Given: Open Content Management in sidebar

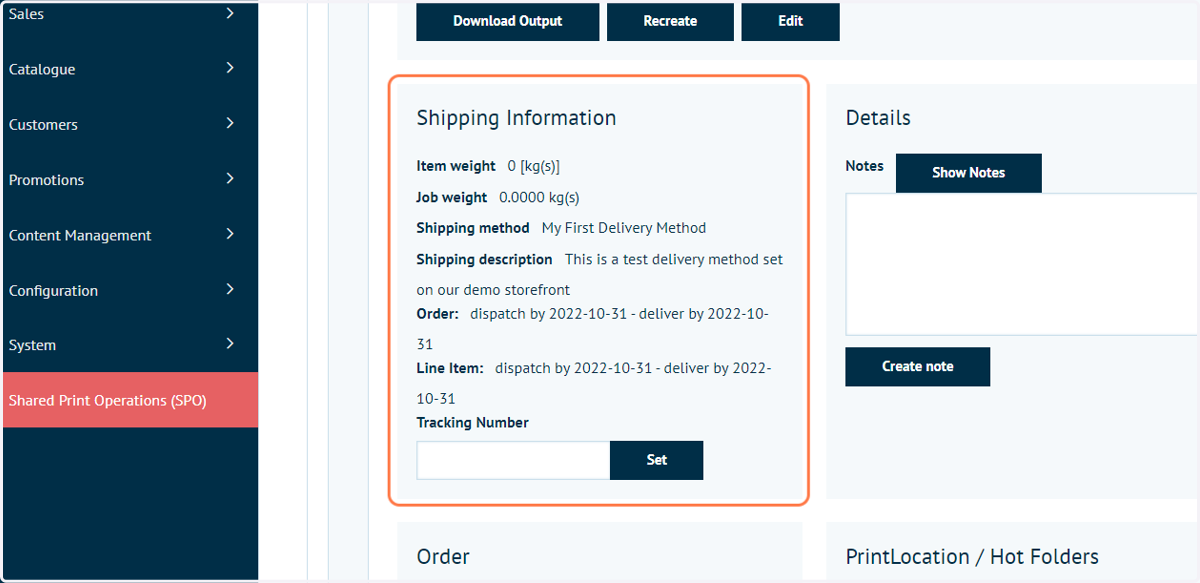Looking at the screenshot, I should point(130,235).
